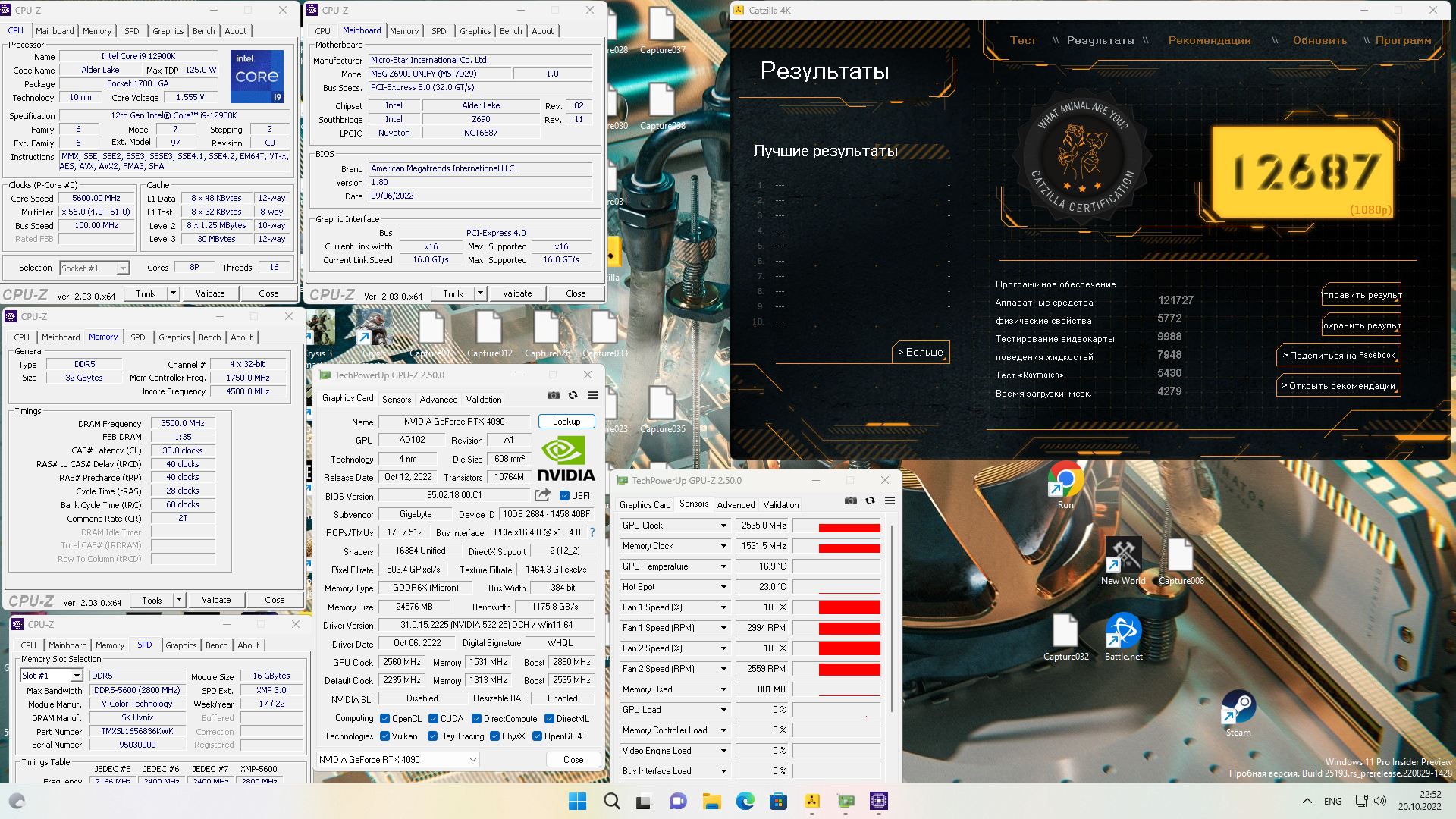Click Validate in CPU-Z Mainboard window
The image size is (1456, 819).
coord(517,293)
